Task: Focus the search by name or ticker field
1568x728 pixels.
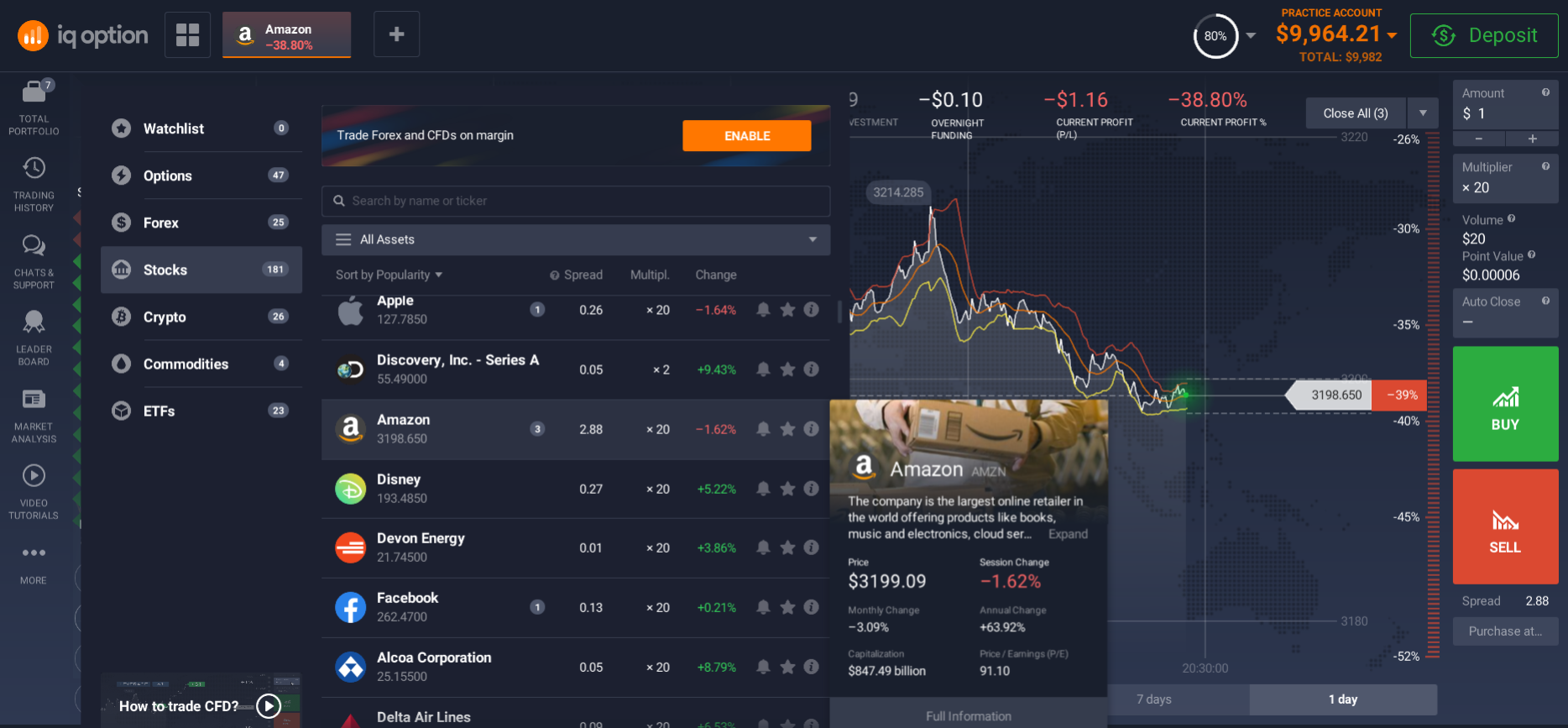Action: pyautogui.click(x=576, y=201)
